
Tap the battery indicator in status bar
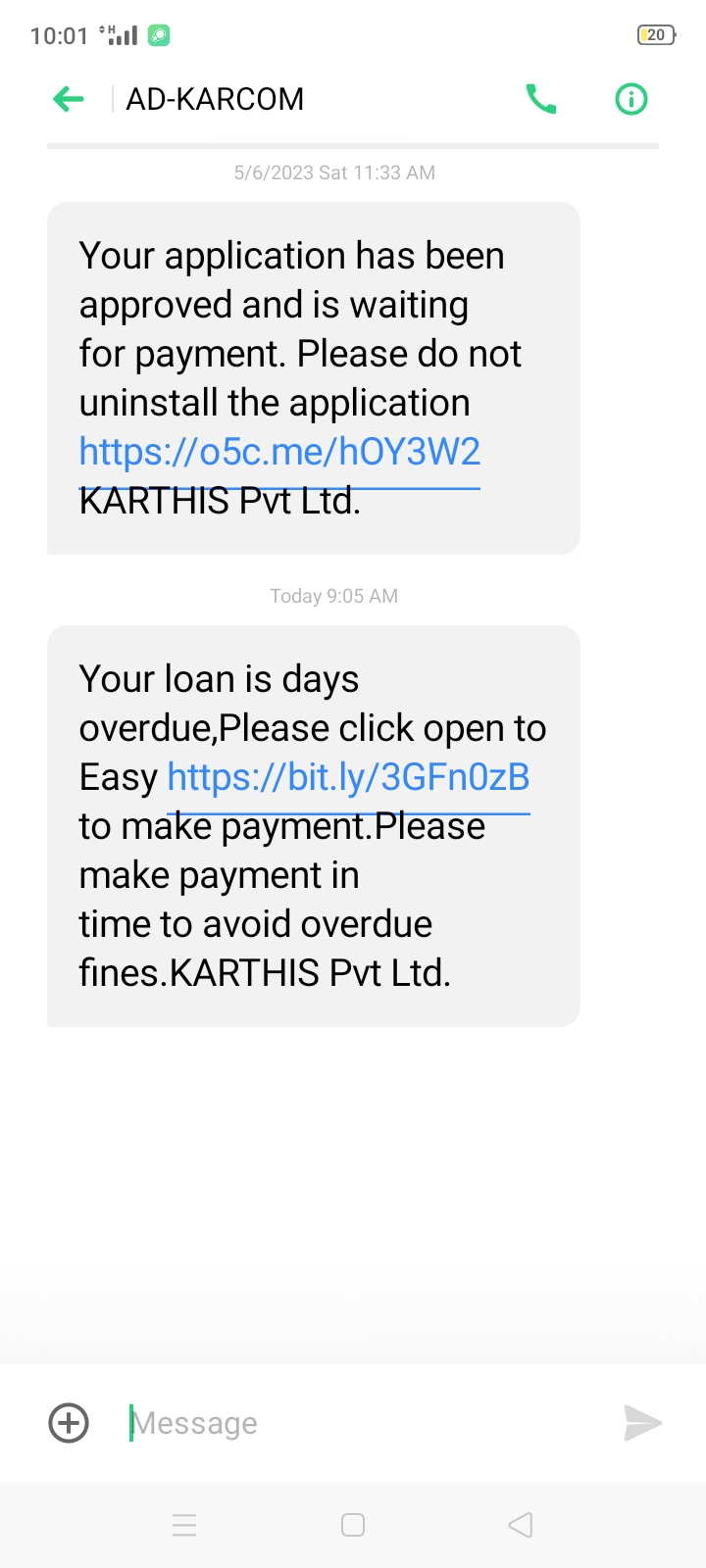pos(656,35)
